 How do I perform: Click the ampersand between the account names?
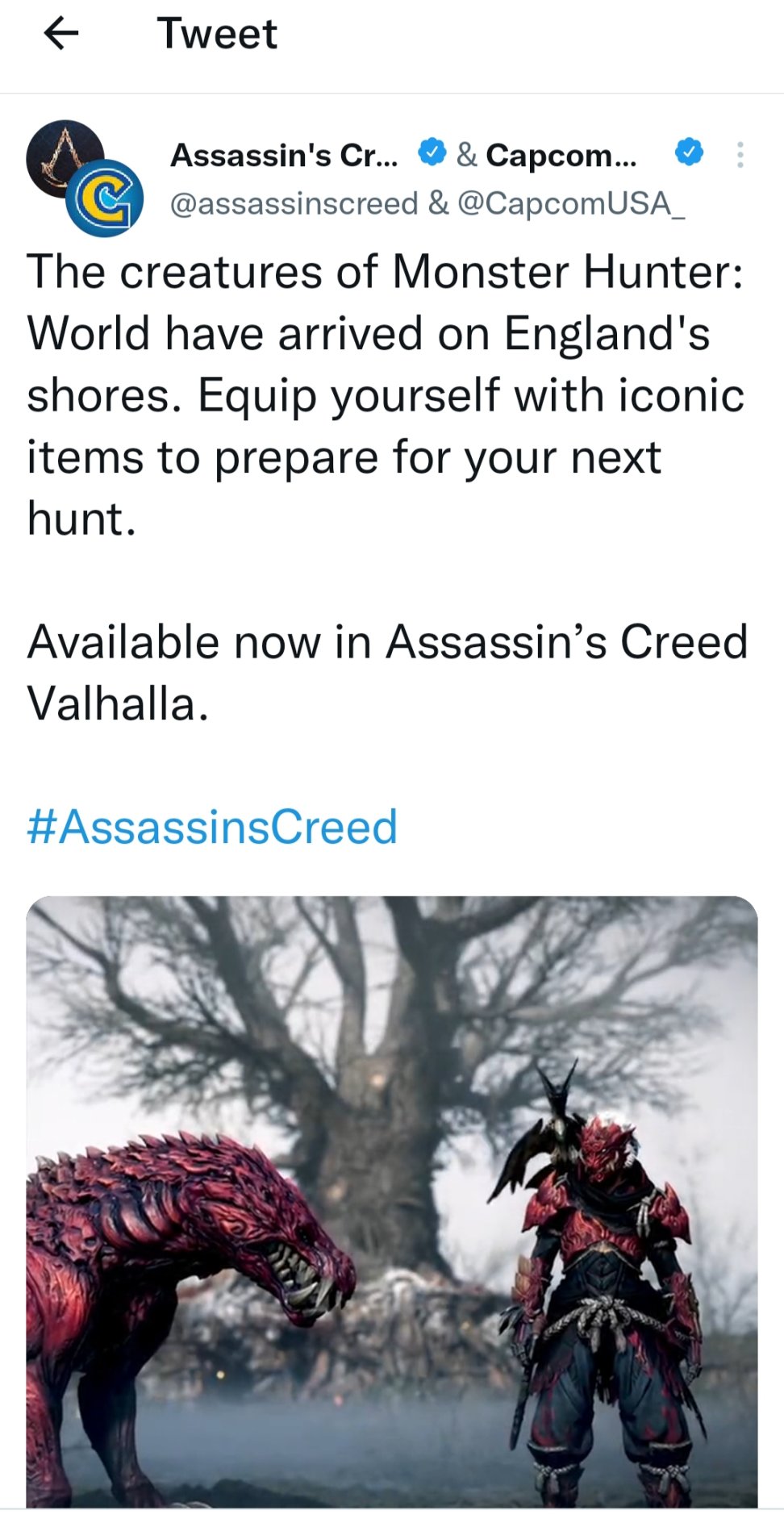pyautogui.click(x=466, y=155)
